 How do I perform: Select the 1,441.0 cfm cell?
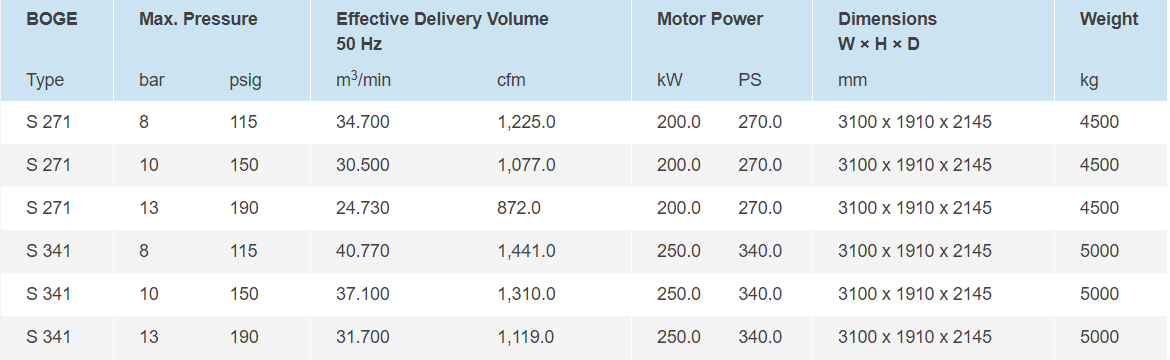(526, 251)
